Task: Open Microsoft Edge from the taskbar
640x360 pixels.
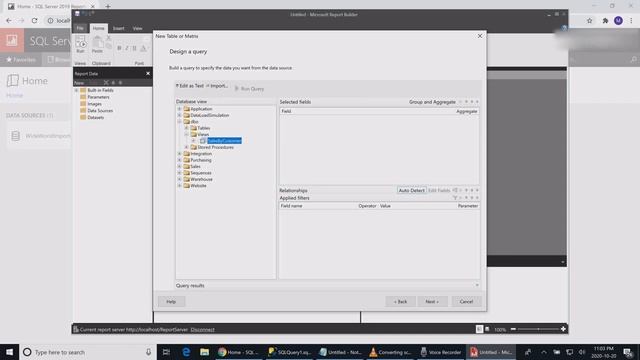Action: click(186, 352)
